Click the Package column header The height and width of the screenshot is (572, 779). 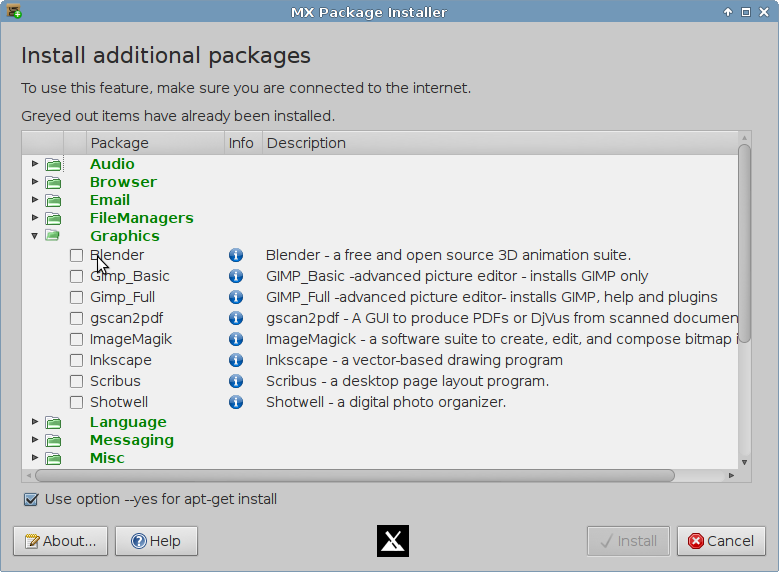pyautogui.click(x=156, y=143)
